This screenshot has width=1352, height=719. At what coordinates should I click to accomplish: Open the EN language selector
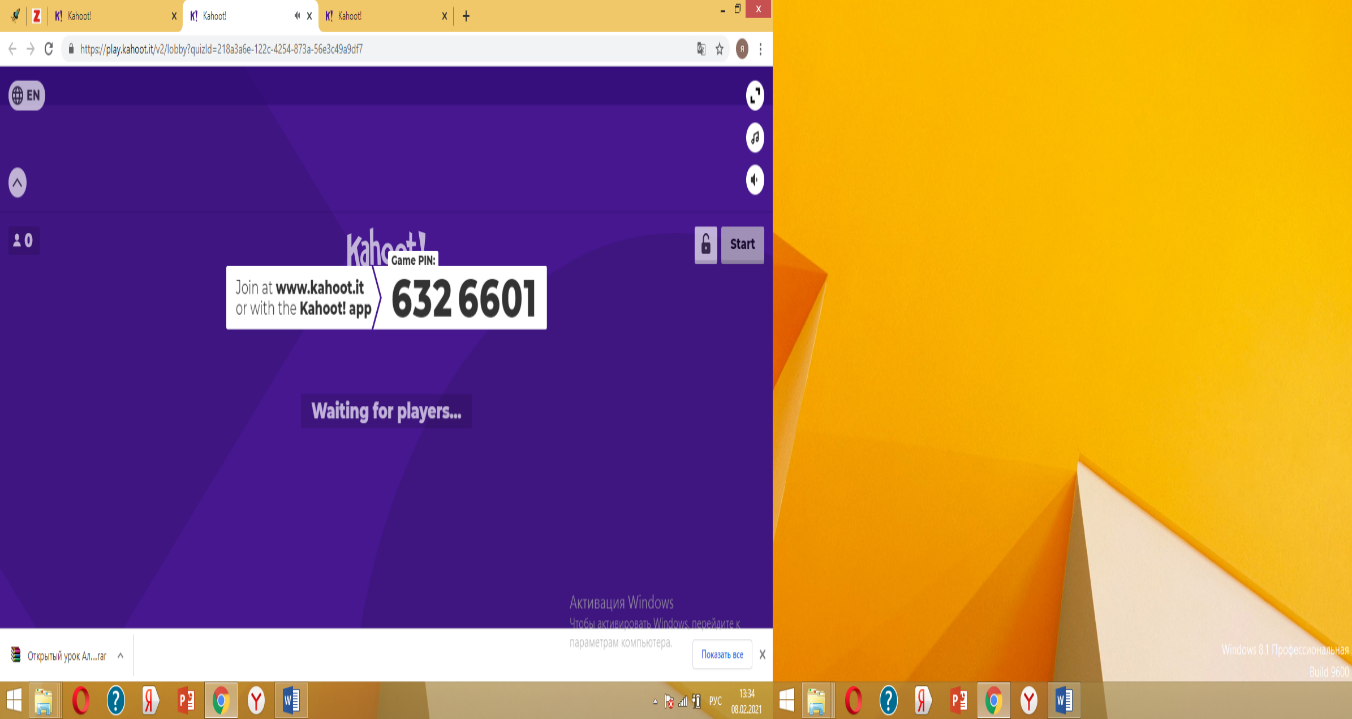coord(27,96)
